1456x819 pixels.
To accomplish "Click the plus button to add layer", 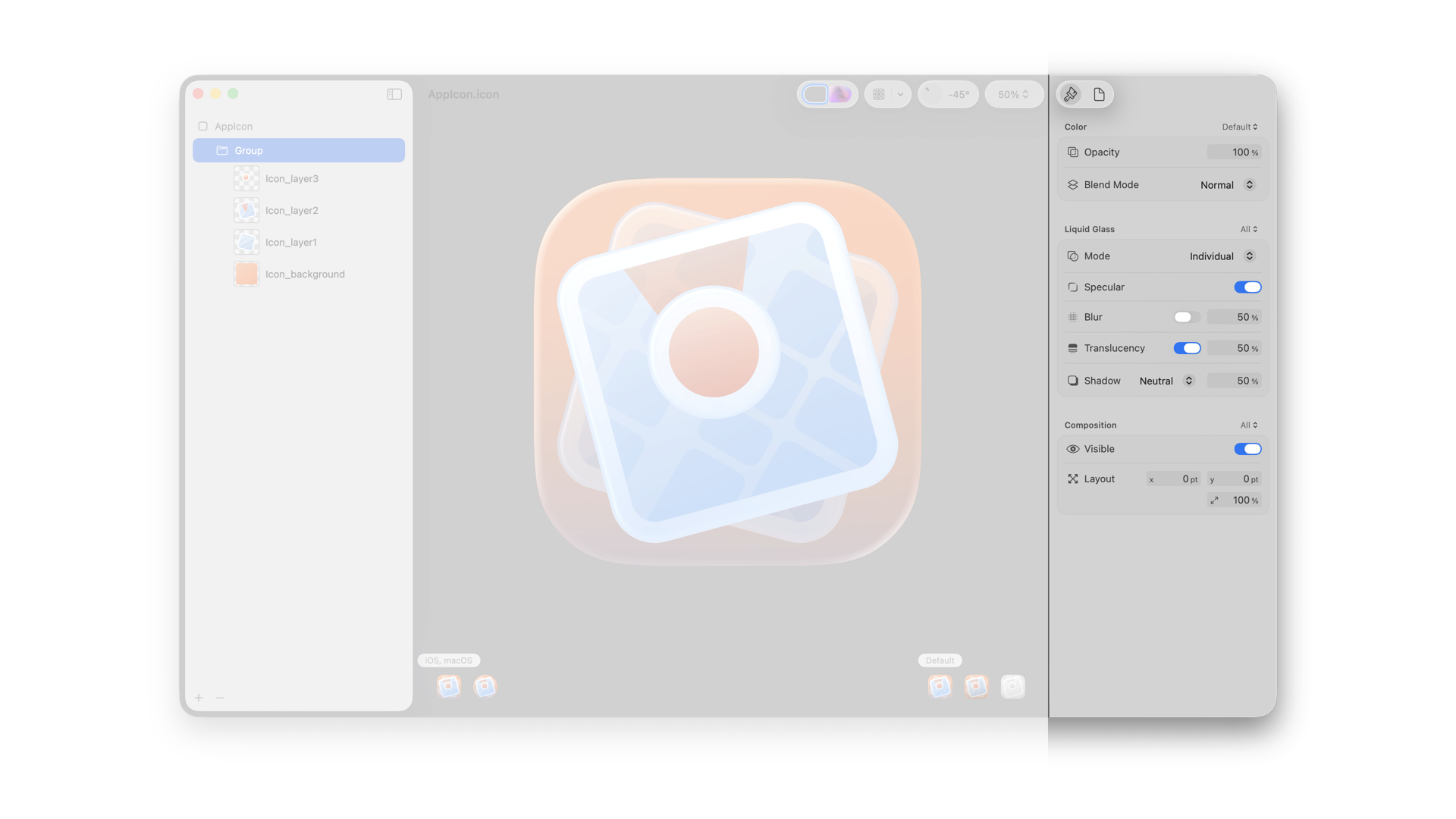I will pos(199,698).
